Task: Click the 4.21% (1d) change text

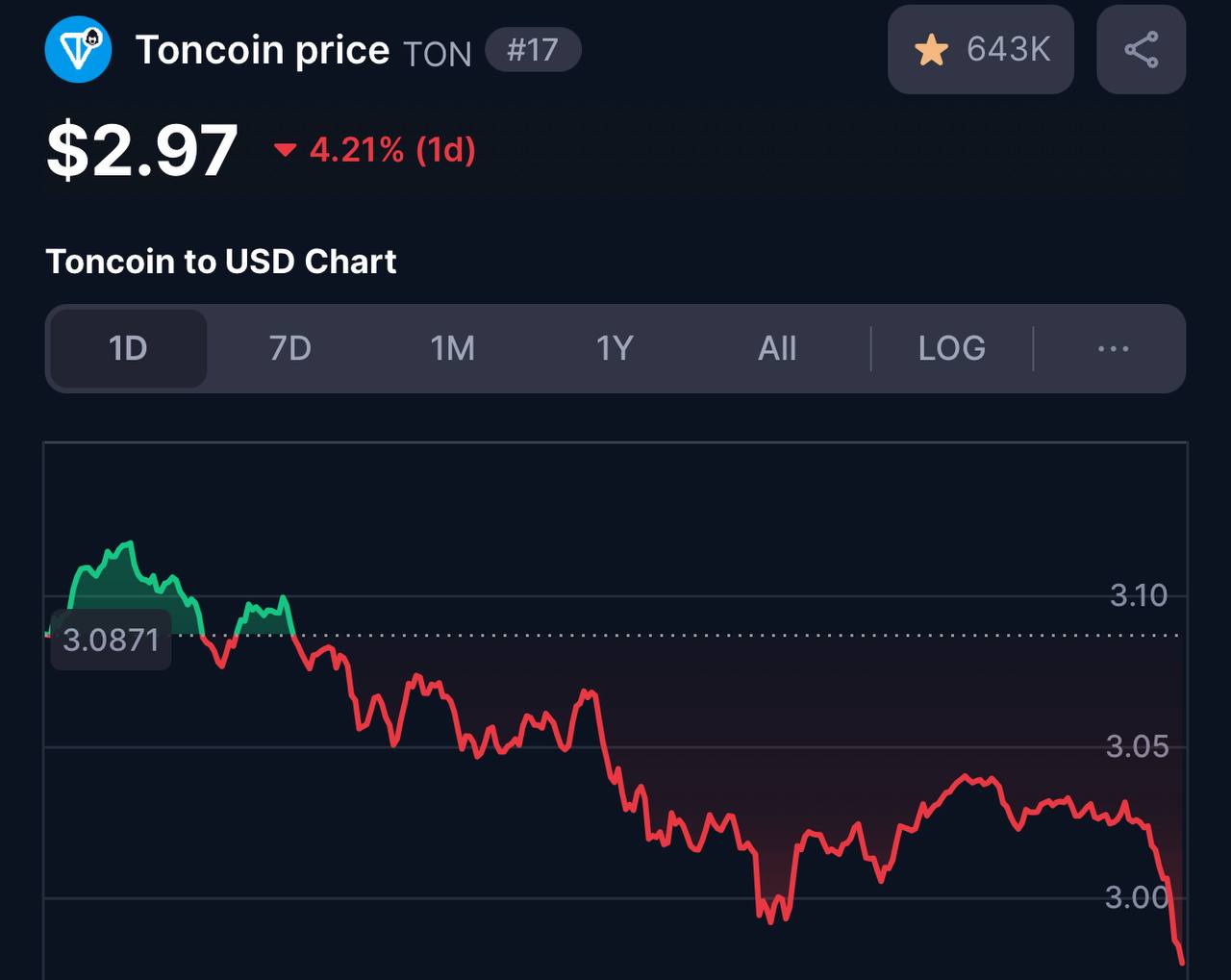Action: (392, 150)
